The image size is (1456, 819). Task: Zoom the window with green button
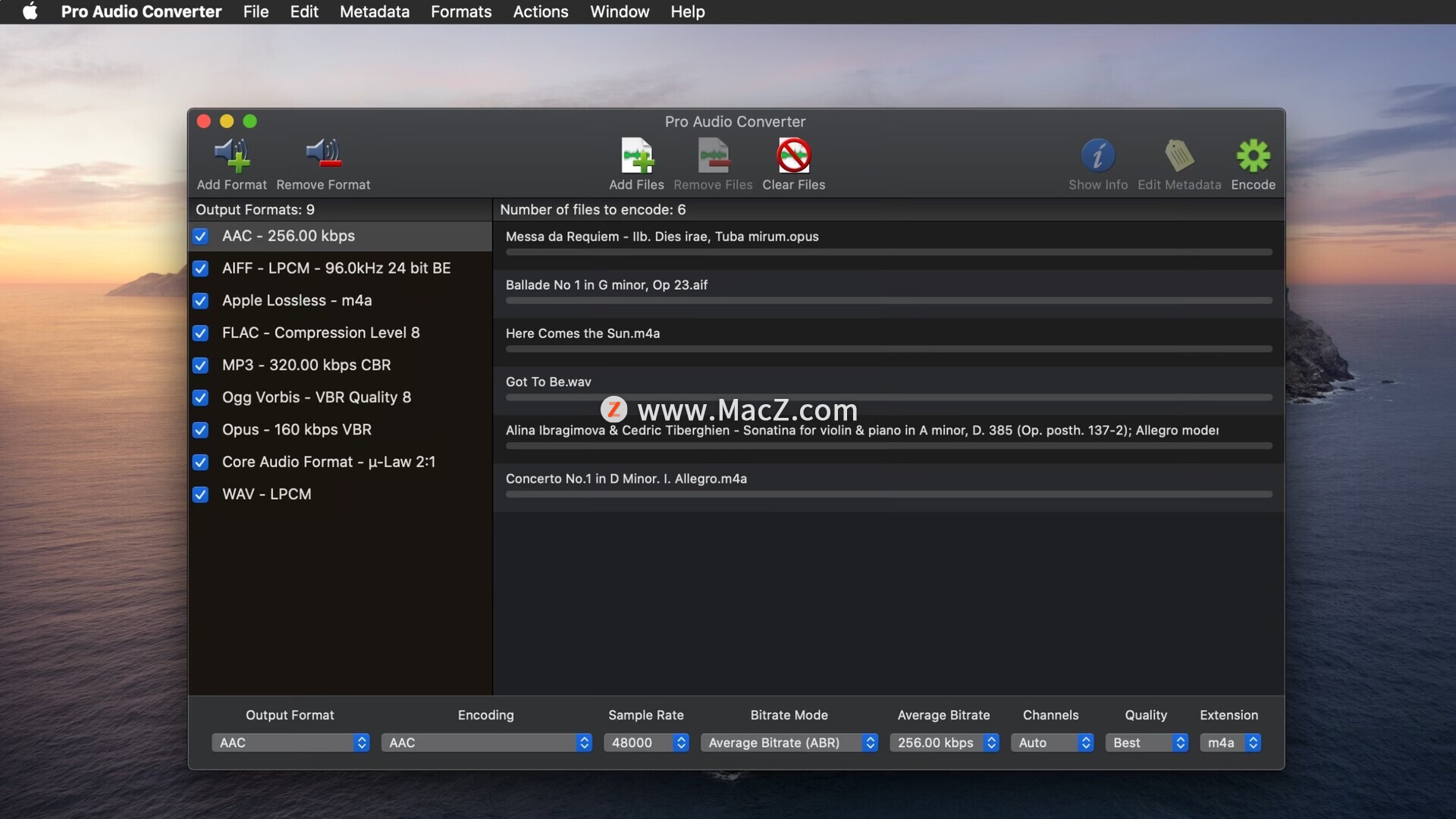click(x=249, y=121)
